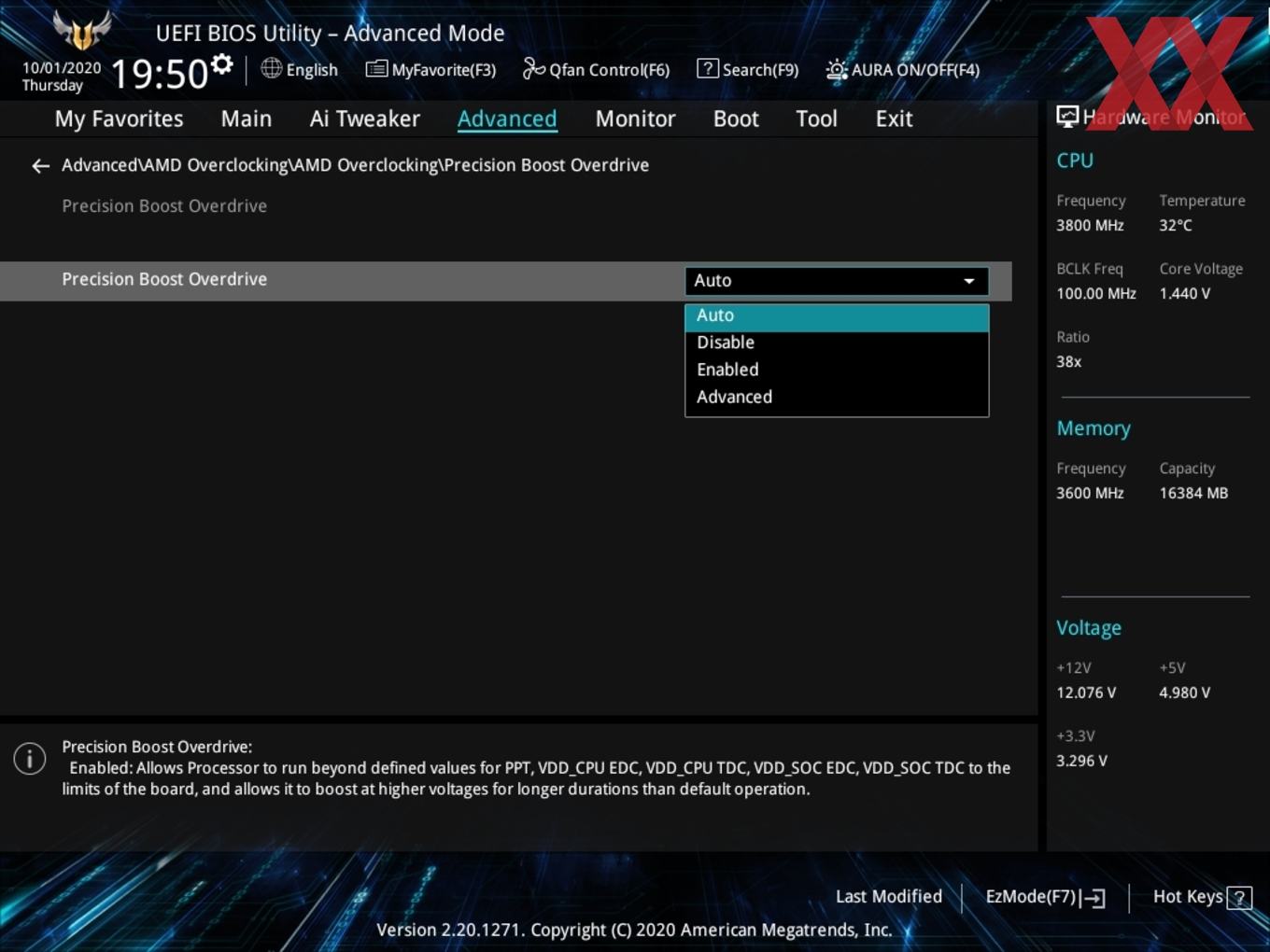Click Last Modified button
The image size is (1270, 952).
888,897
